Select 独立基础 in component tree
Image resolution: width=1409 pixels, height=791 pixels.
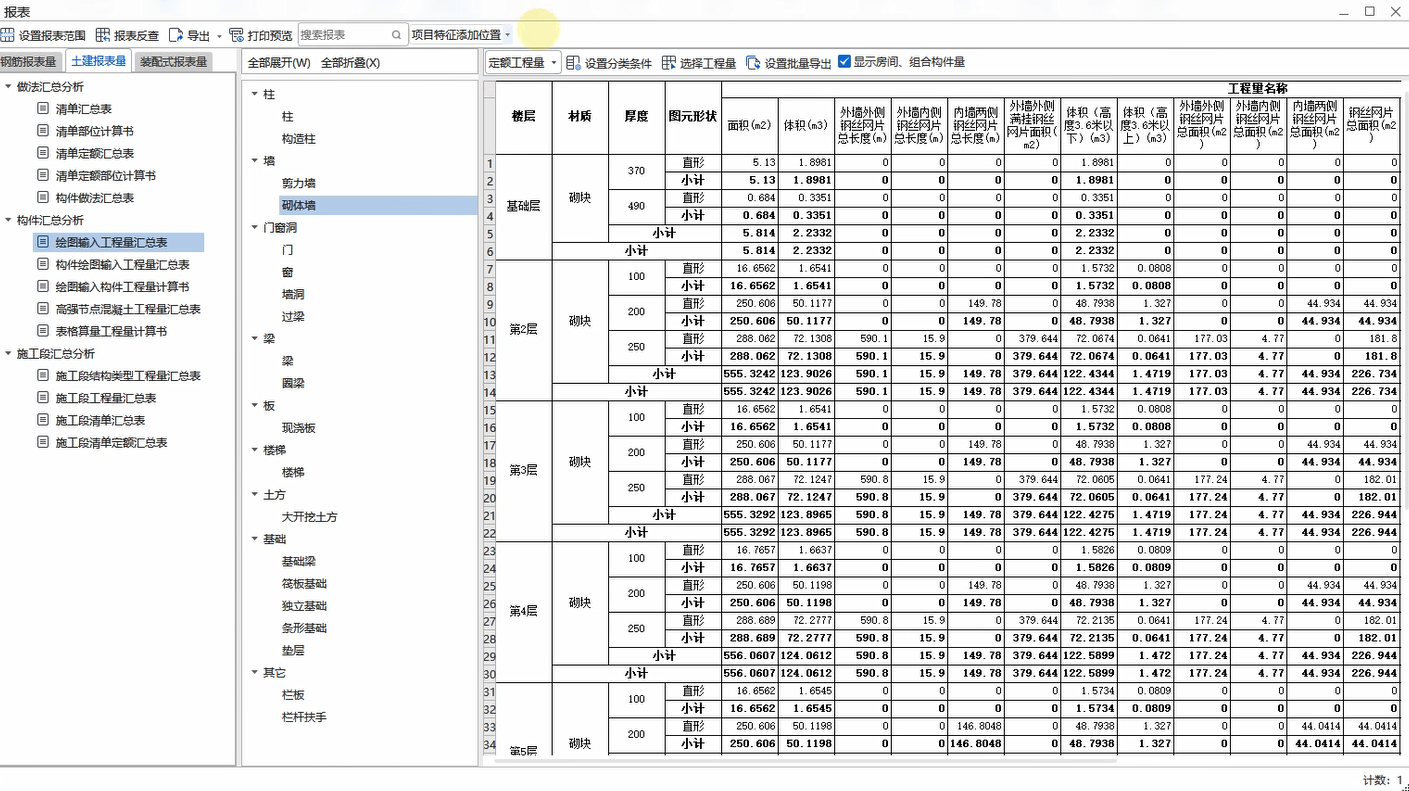(x=305, y=606)
